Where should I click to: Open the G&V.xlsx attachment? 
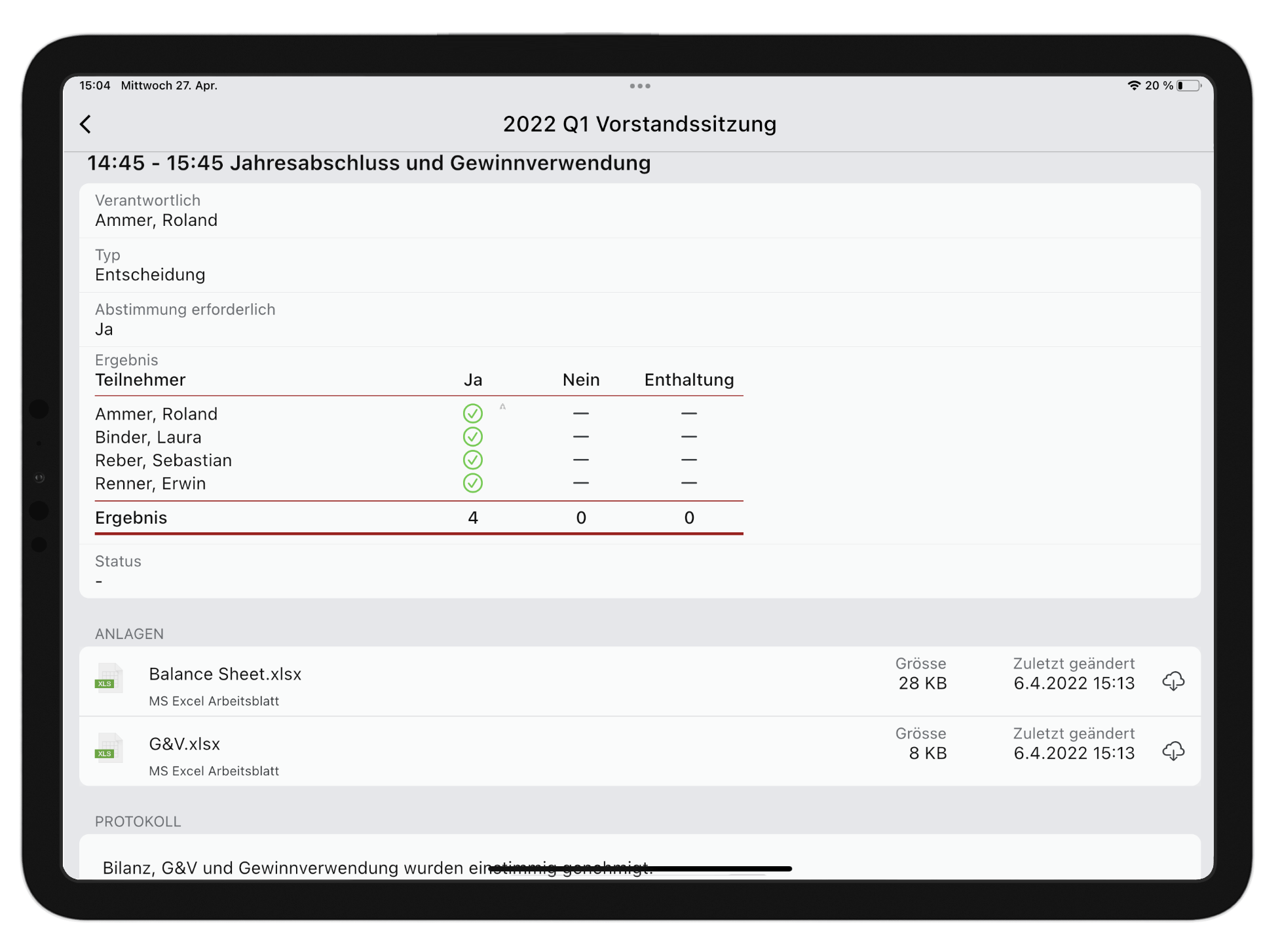(184, 744)
